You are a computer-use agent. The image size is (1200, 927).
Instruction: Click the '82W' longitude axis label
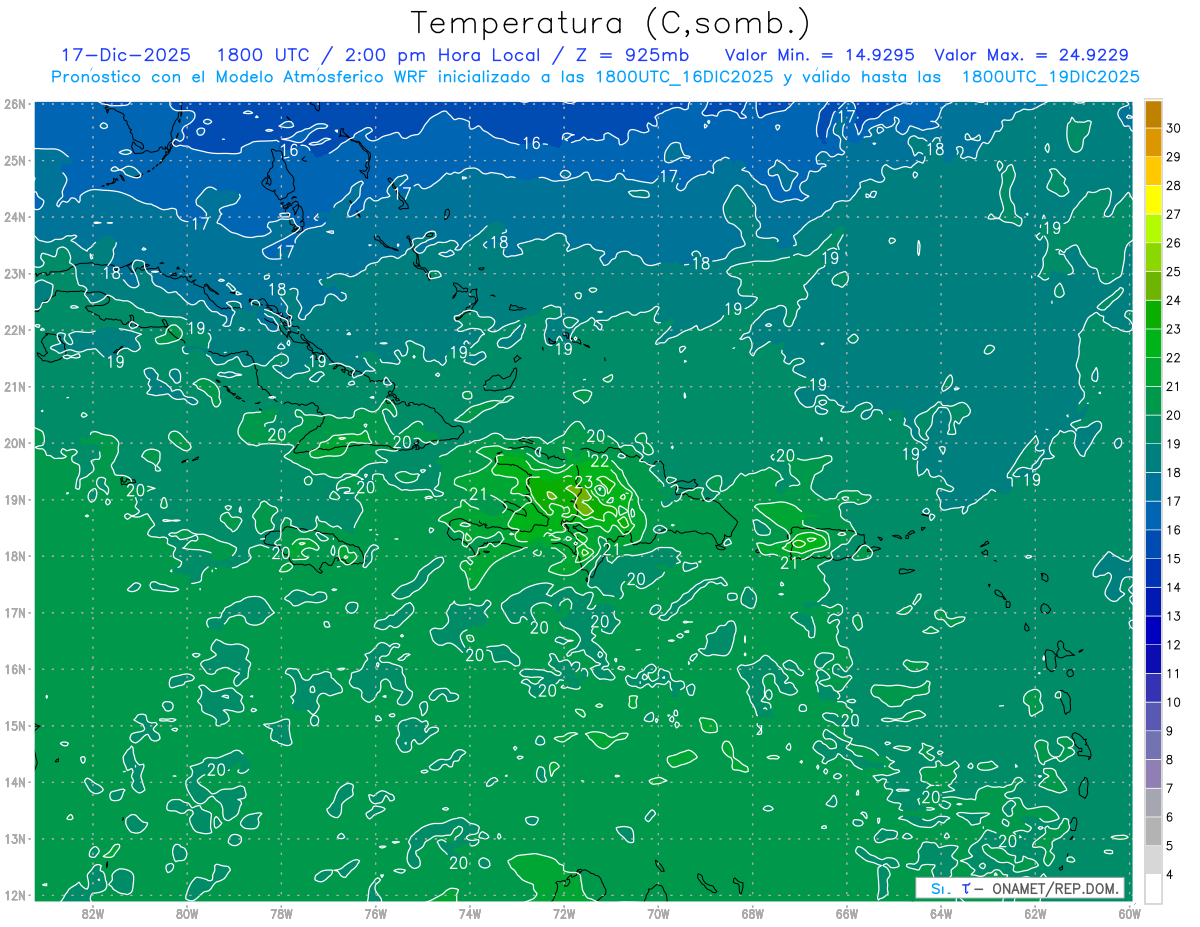(93, 912)
